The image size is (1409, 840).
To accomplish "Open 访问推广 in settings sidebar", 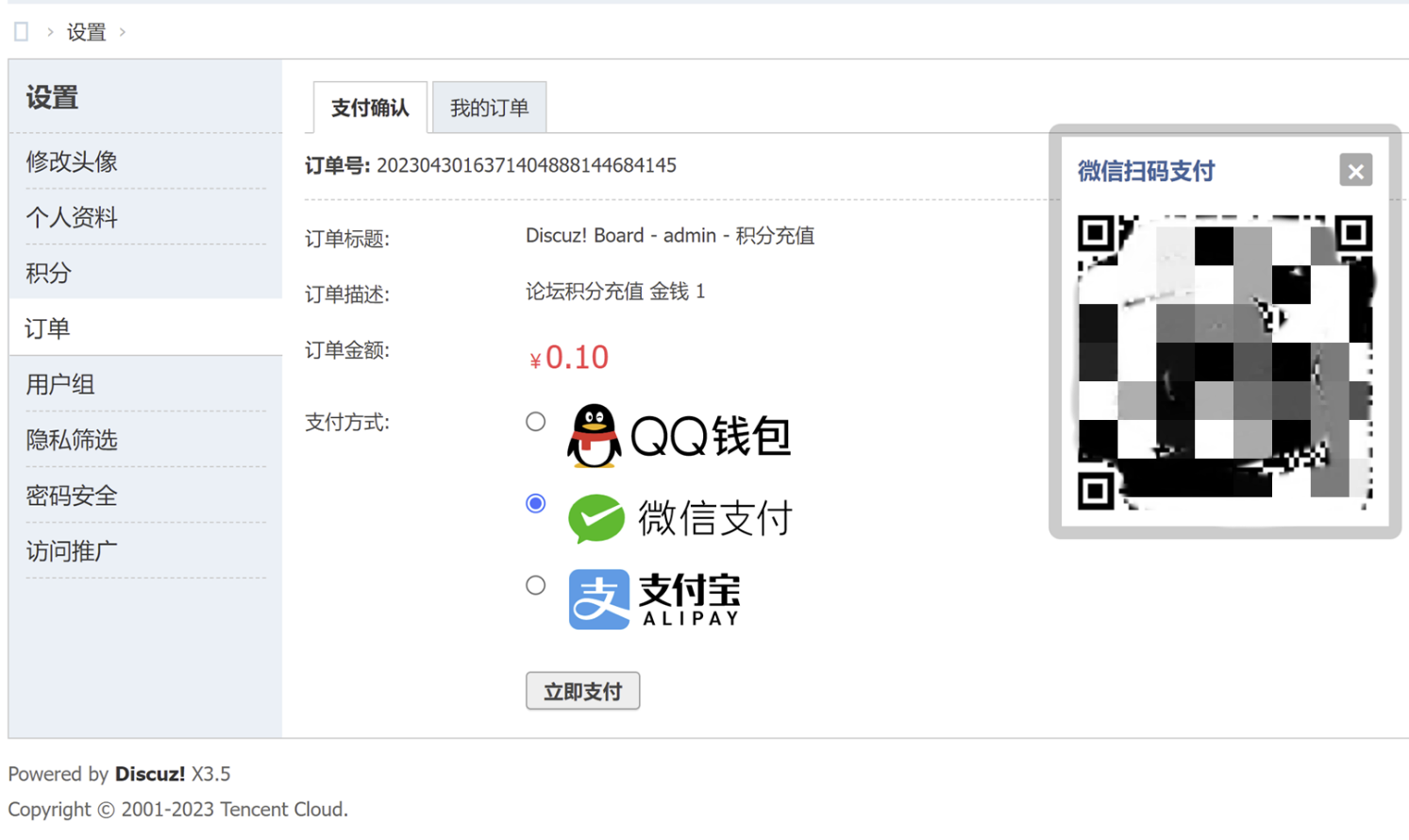I will [x=72, y=551].
